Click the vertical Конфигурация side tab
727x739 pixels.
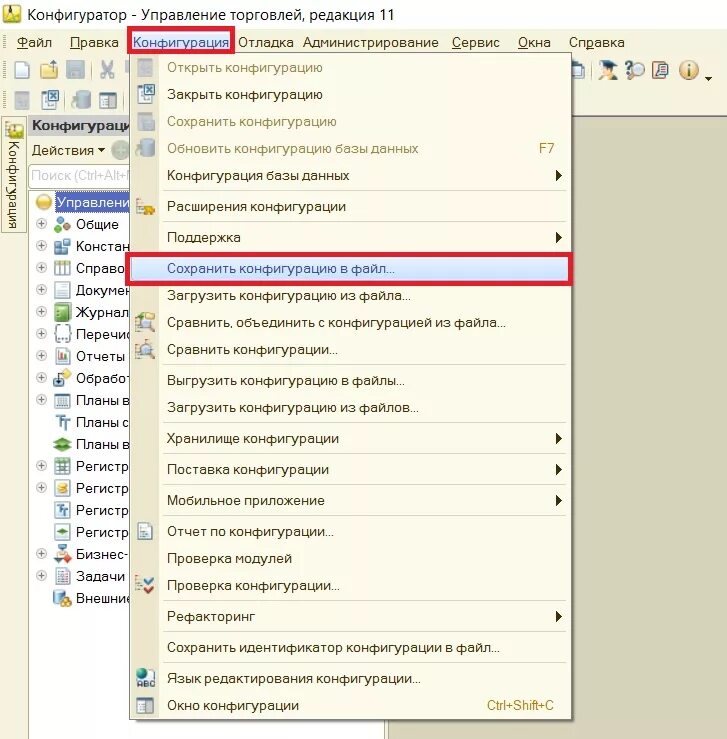pos(14,175)
